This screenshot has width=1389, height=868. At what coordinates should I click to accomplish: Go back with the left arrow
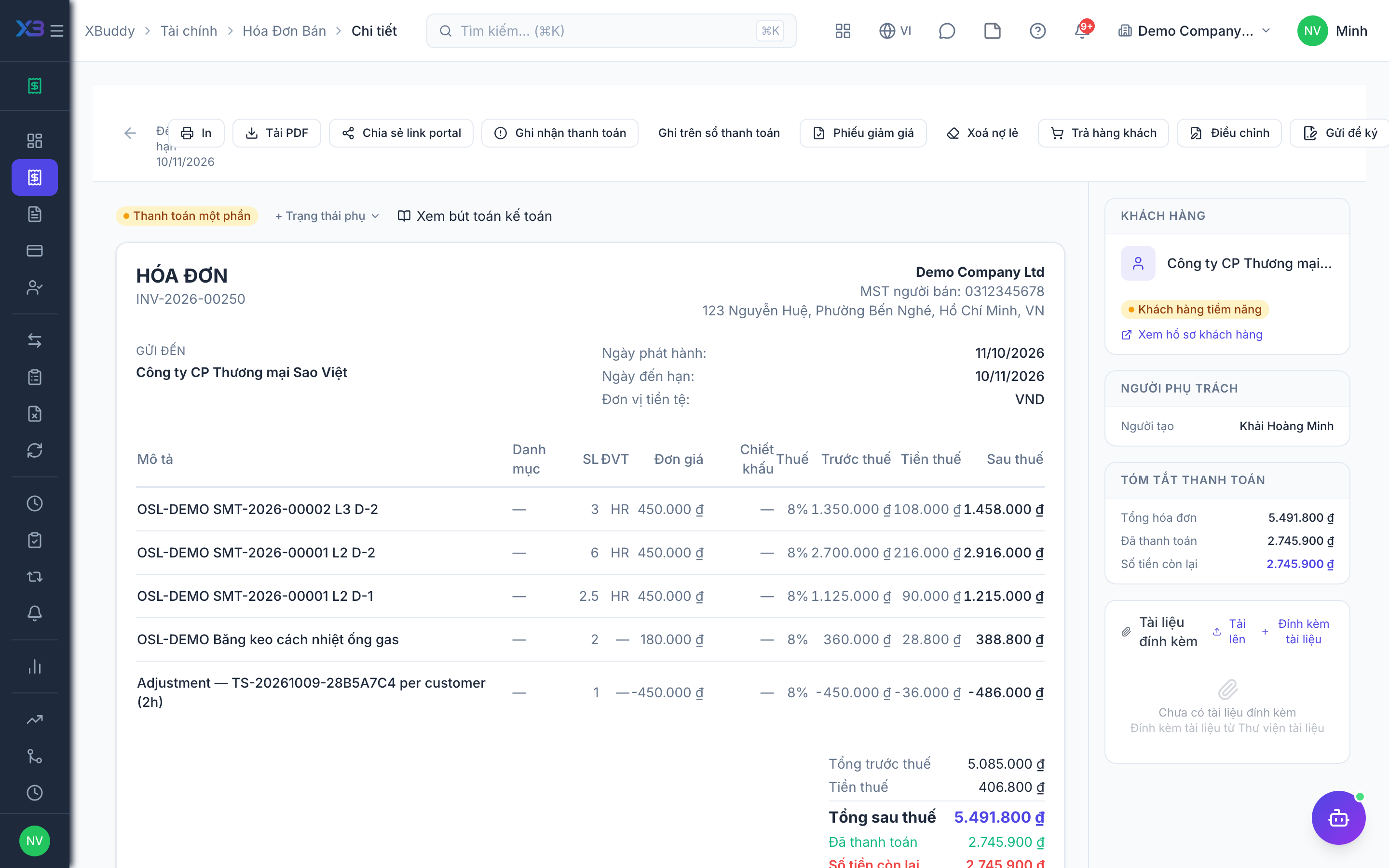point(130,133)
